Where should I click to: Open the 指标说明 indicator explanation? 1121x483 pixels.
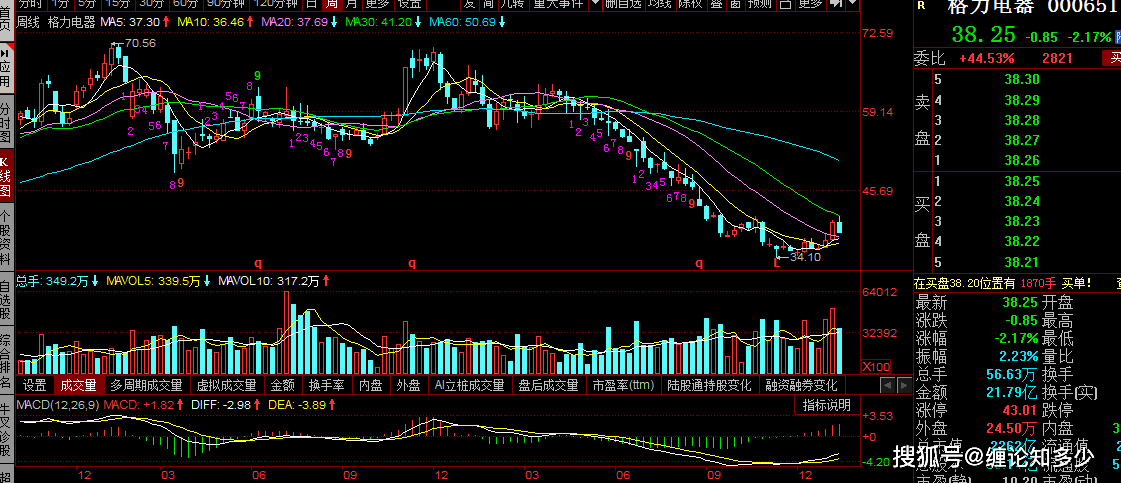(827, 405)
